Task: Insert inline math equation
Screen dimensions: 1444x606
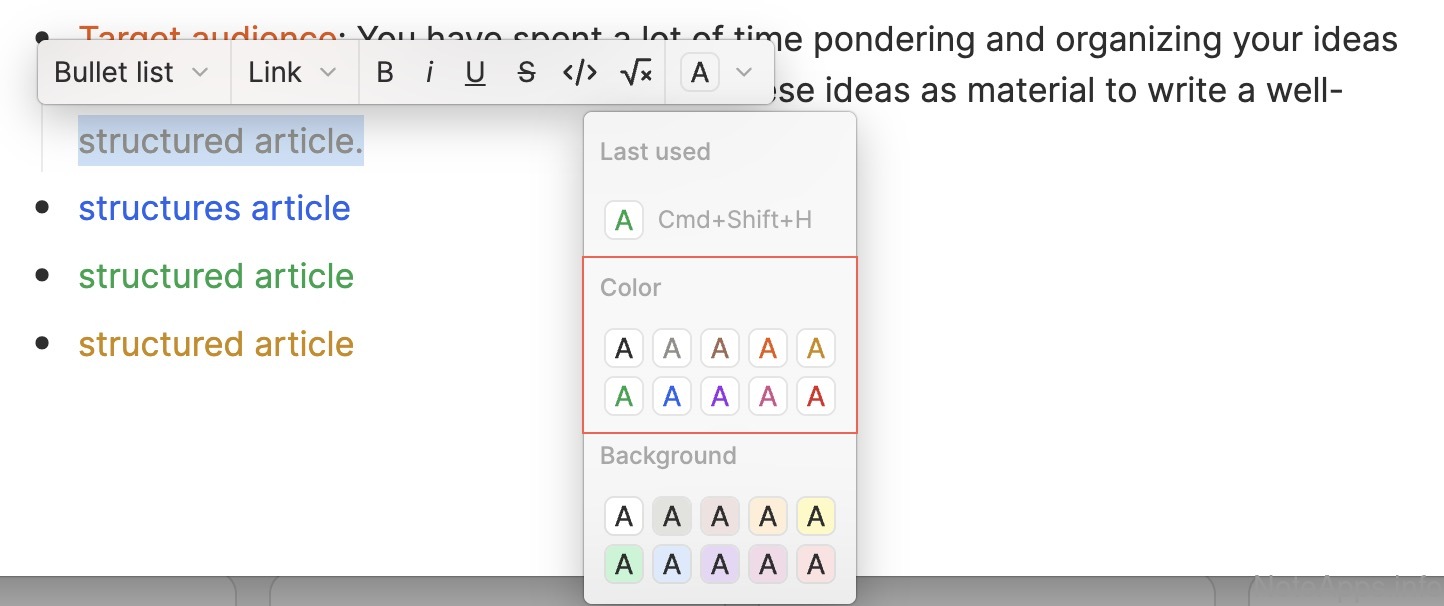Action: (636, 73)
